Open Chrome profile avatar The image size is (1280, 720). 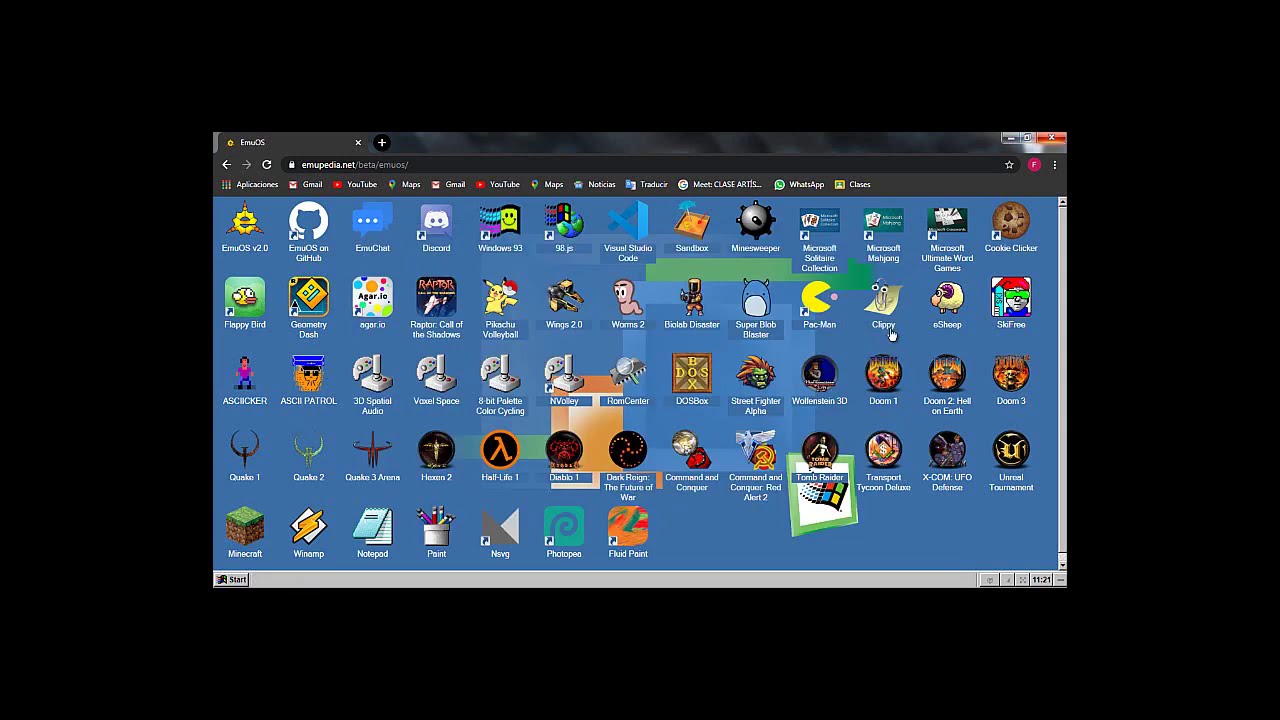click(x=1034, y=165)
